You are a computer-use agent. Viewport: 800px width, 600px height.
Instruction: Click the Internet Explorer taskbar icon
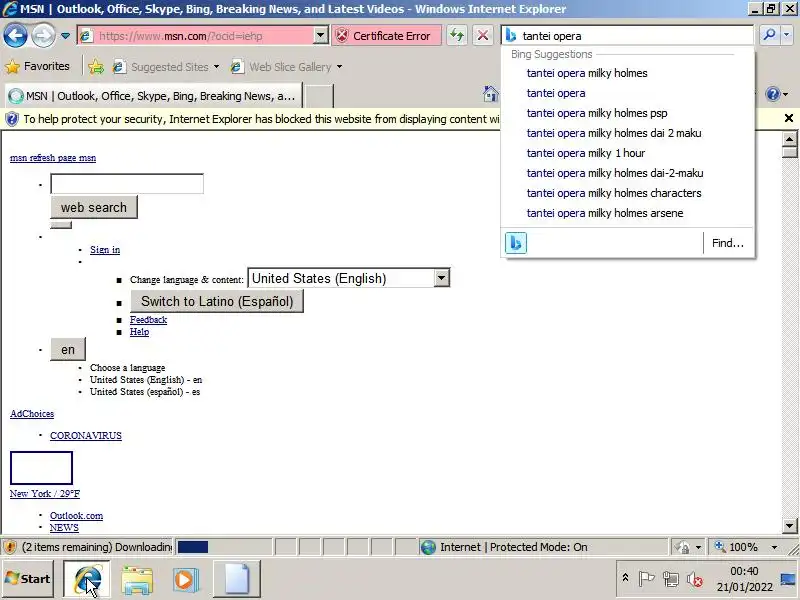click(x=87, y=579)
